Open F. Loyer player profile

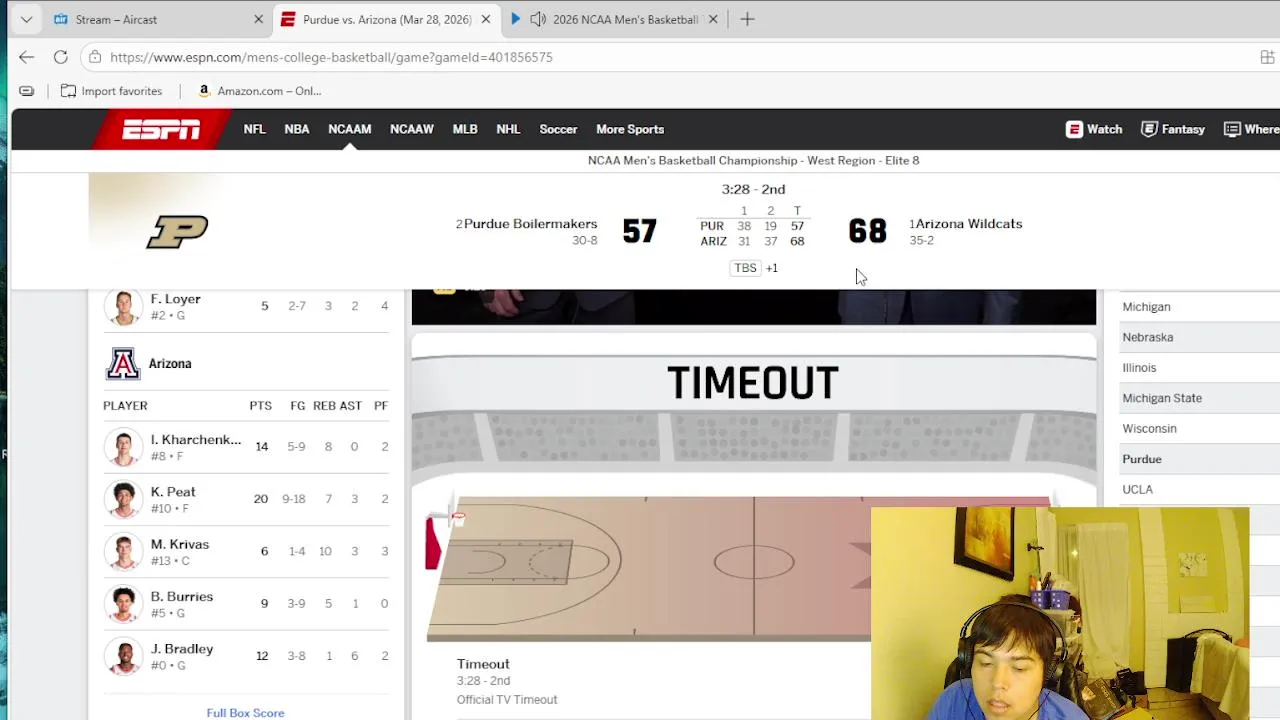175,299
